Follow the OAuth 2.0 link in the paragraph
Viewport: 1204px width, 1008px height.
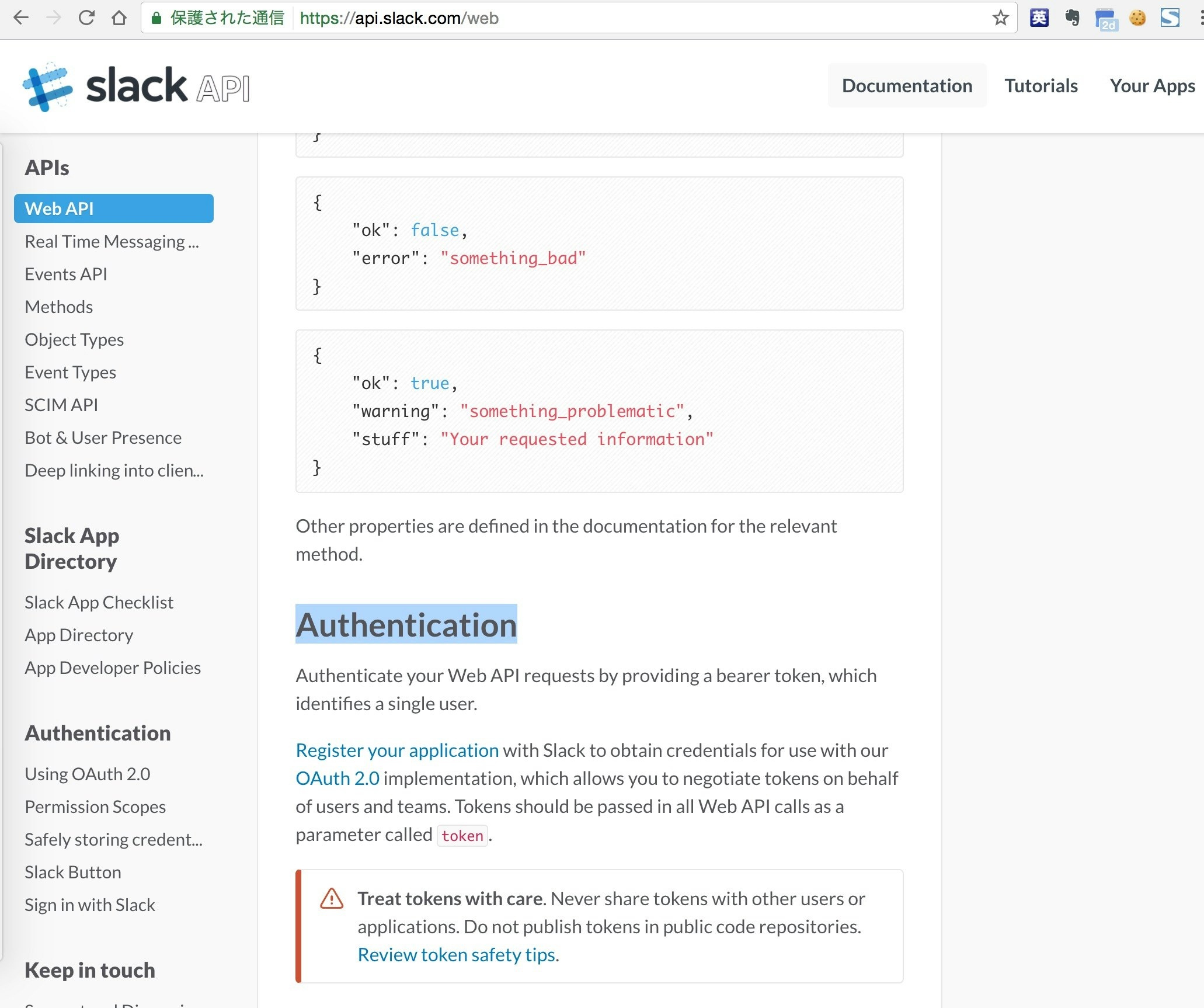tap(337, 778)
